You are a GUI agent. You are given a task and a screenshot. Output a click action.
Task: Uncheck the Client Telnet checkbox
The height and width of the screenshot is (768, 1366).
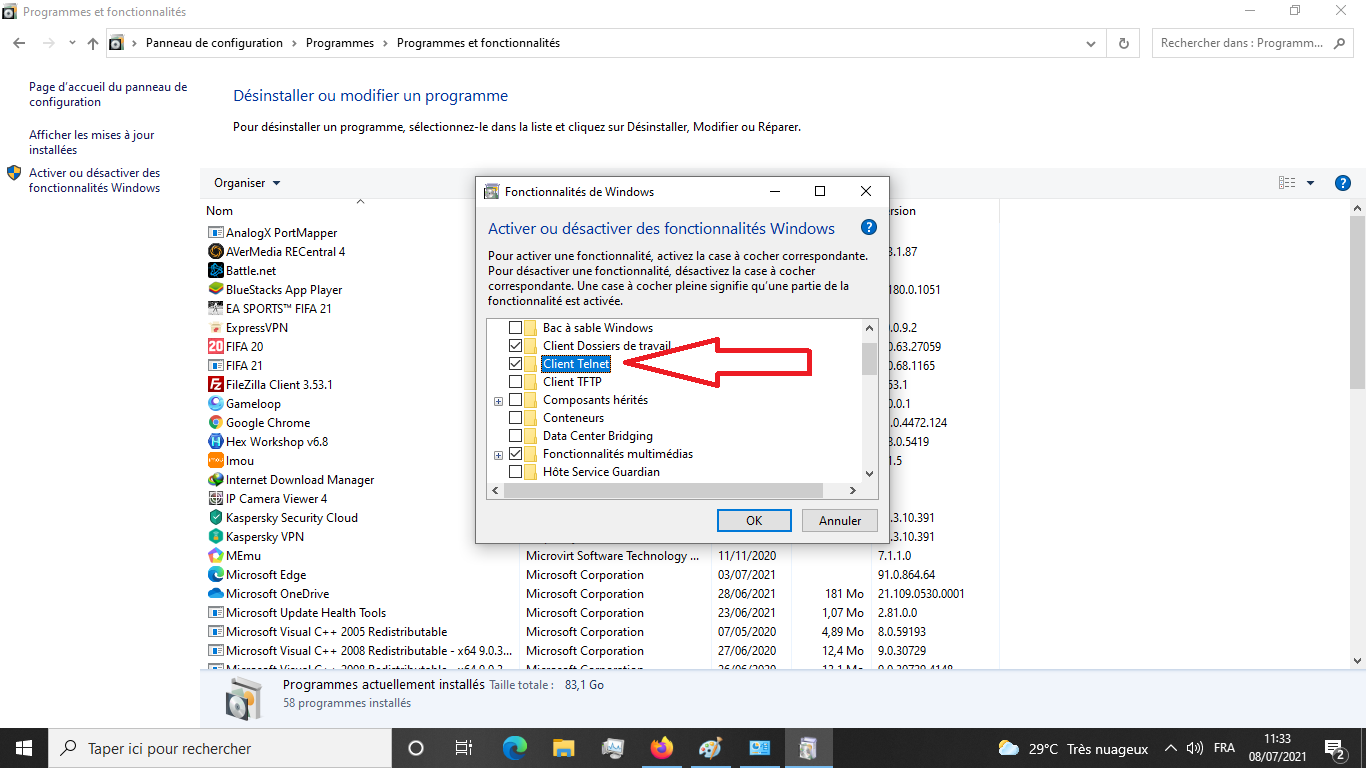(515, 364)
